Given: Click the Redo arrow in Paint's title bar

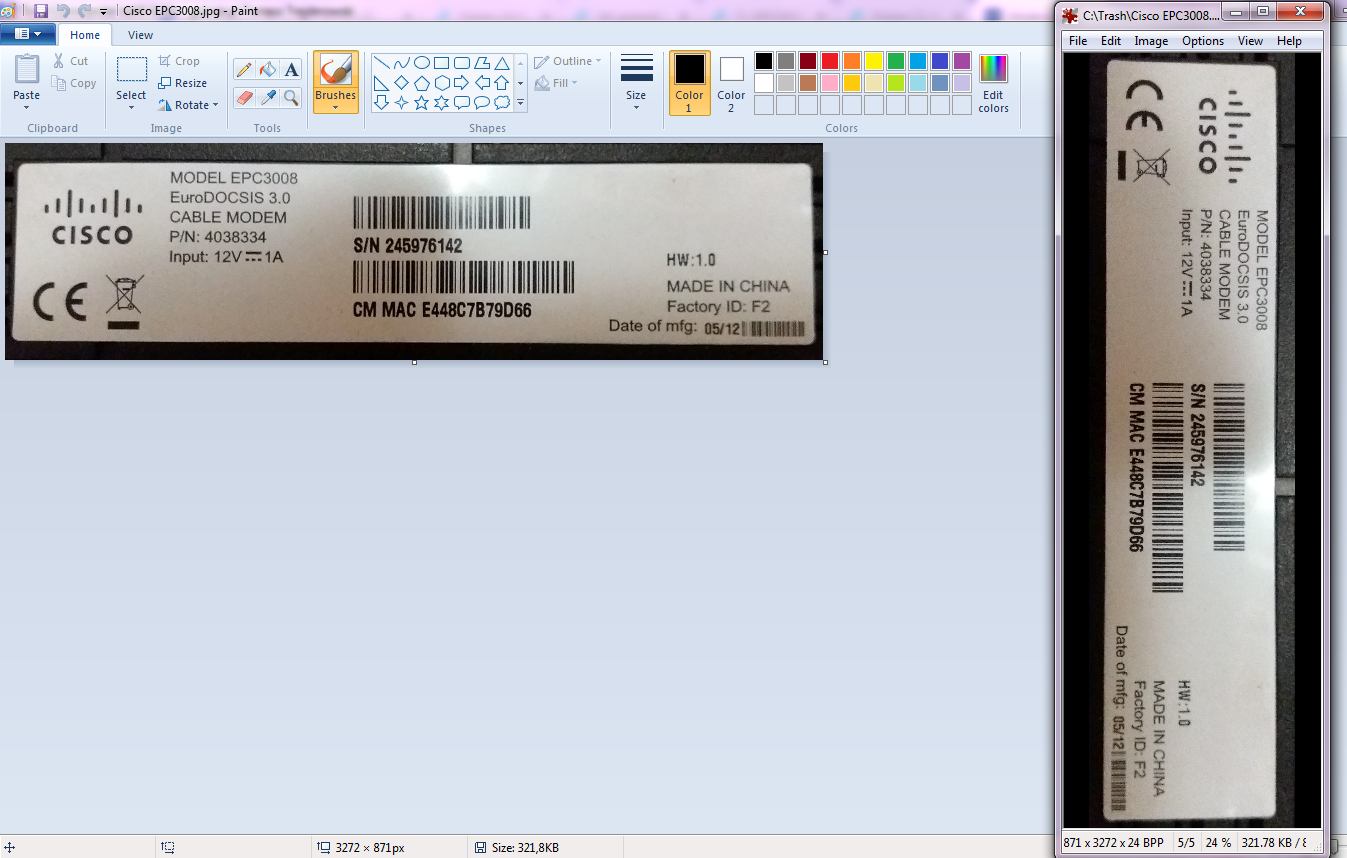Looking at the screenshot, I should click(84, 11).
